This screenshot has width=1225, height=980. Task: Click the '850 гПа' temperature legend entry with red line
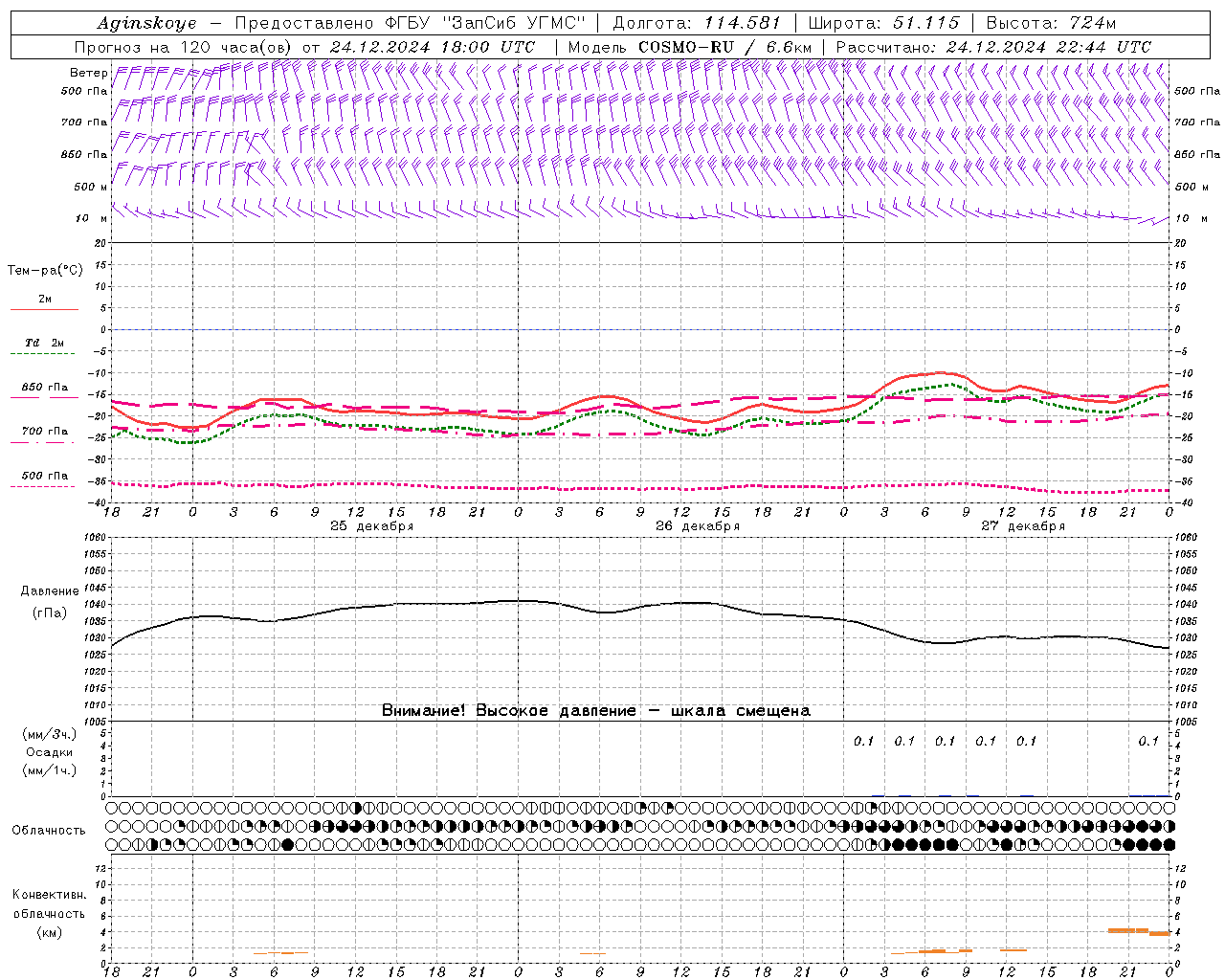(44, 388)
